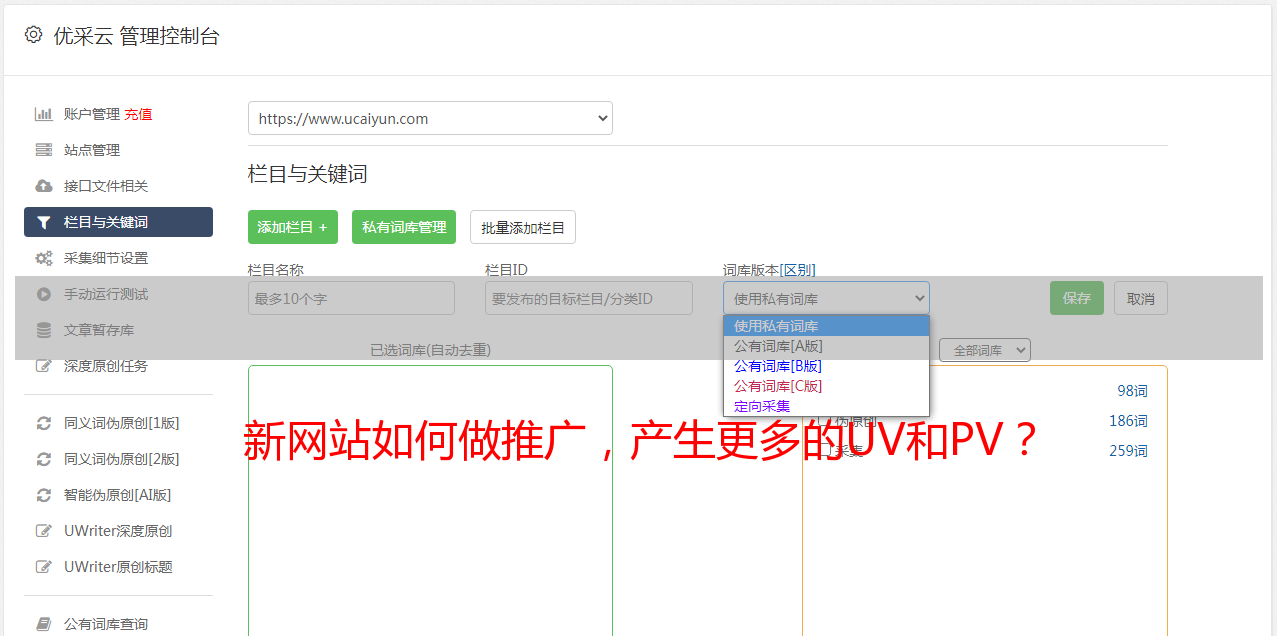Click the 栏目名称 input field
The image size is (1277, 636).
(x=351, y=298)
